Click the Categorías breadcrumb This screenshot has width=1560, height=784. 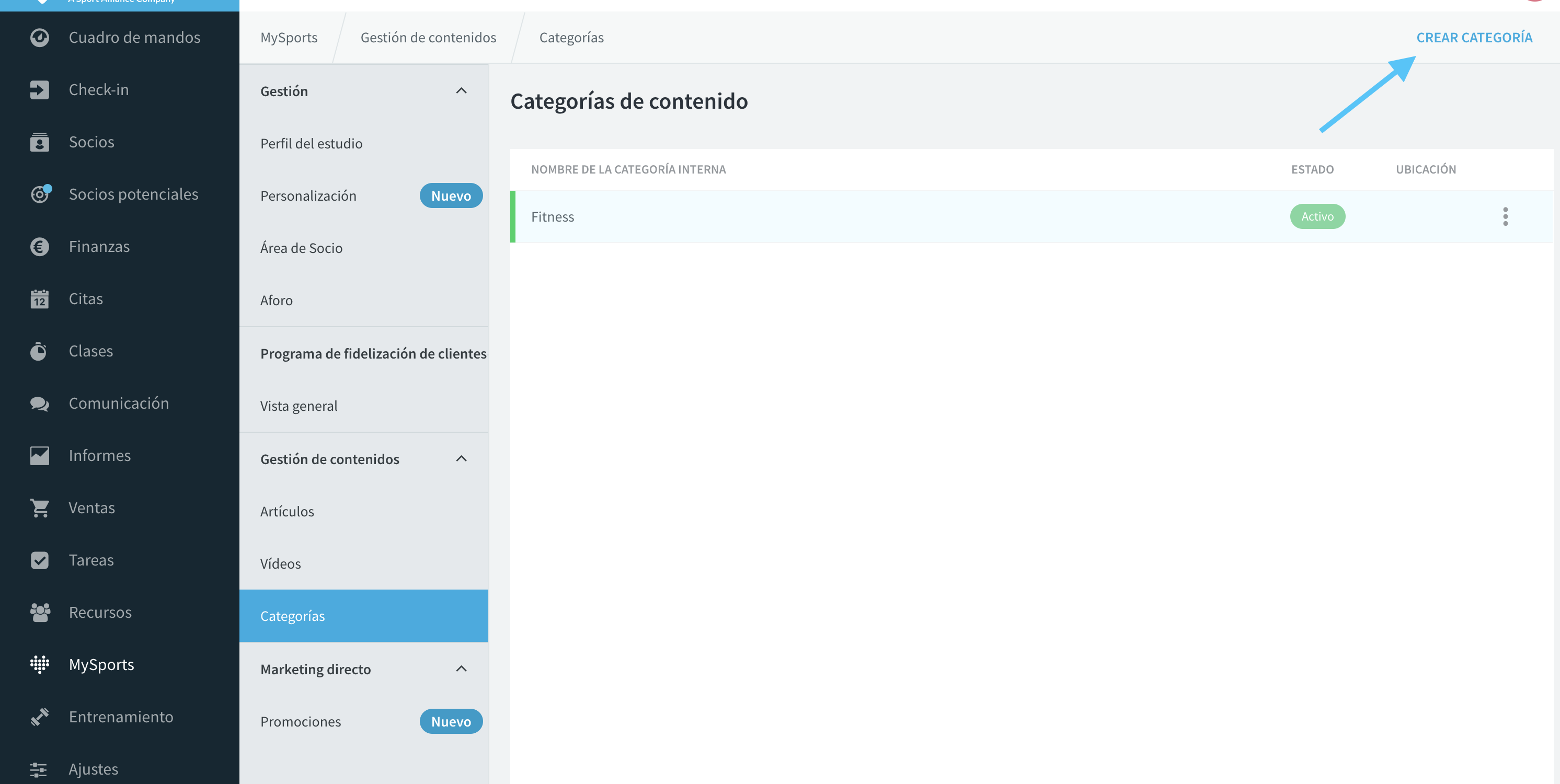[x=572, y=38]
